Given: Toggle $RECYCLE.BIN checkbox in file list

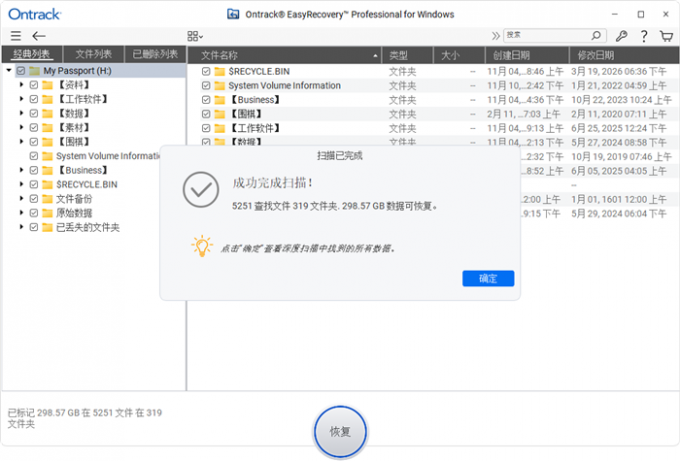Looking at the screenshot, I should pyautogui.click(x=206, y=72).
